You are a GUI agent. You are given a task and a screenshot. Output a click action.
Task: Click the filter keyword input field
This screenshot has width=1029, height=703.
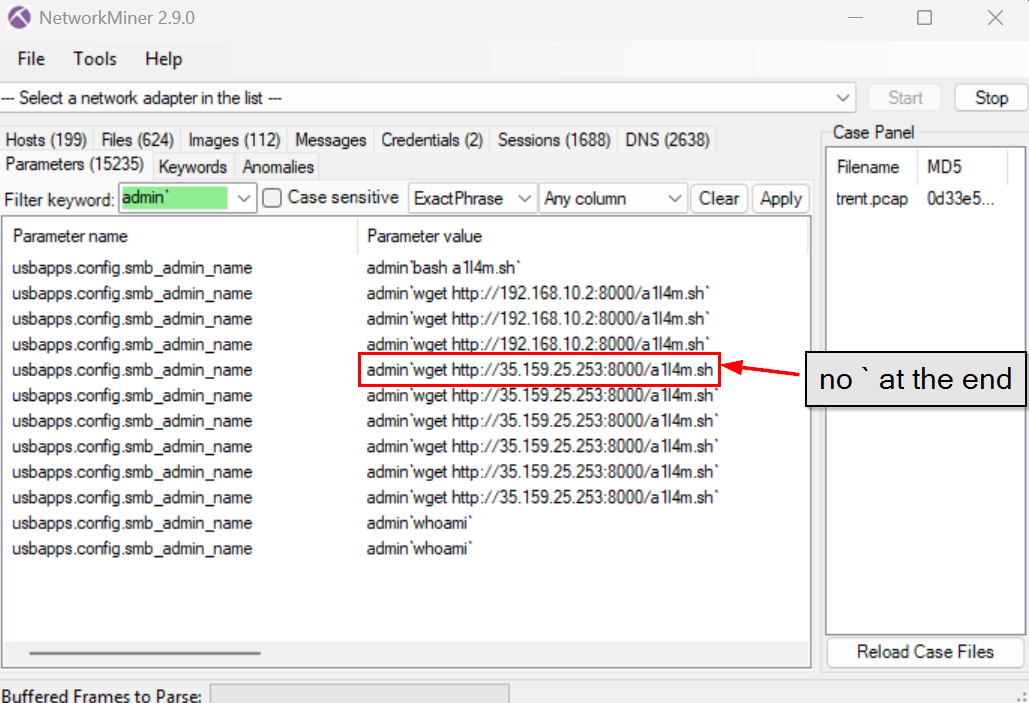pos(175,198)
